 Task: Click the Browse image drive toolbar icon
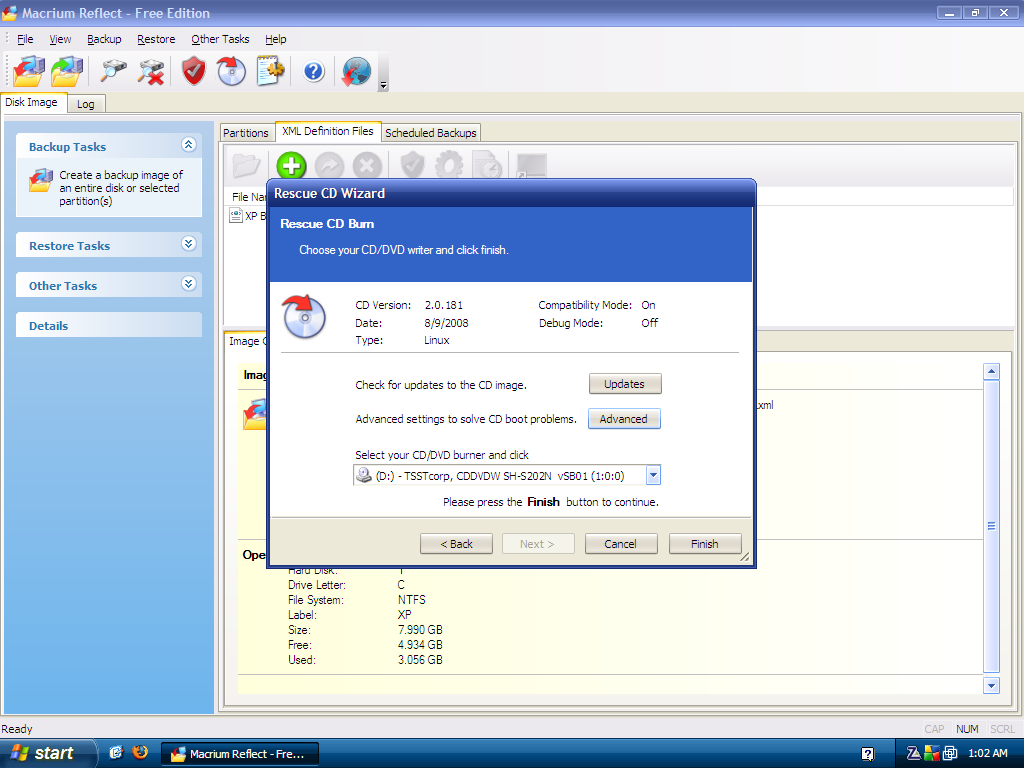[x=113, y=71]
